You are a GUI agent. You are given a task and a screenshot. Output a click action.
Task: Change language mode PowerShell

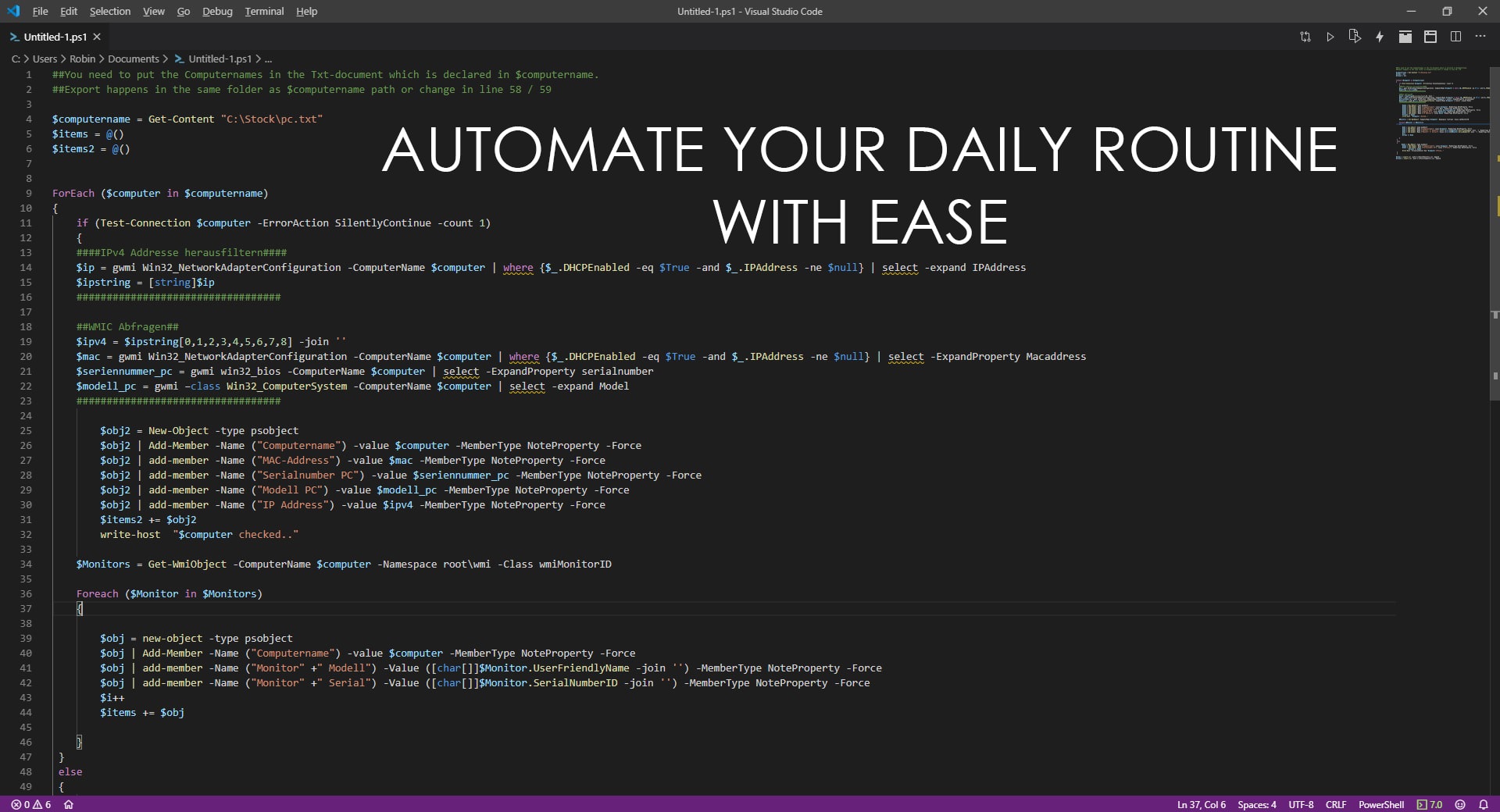click(x=1380, y=804)
